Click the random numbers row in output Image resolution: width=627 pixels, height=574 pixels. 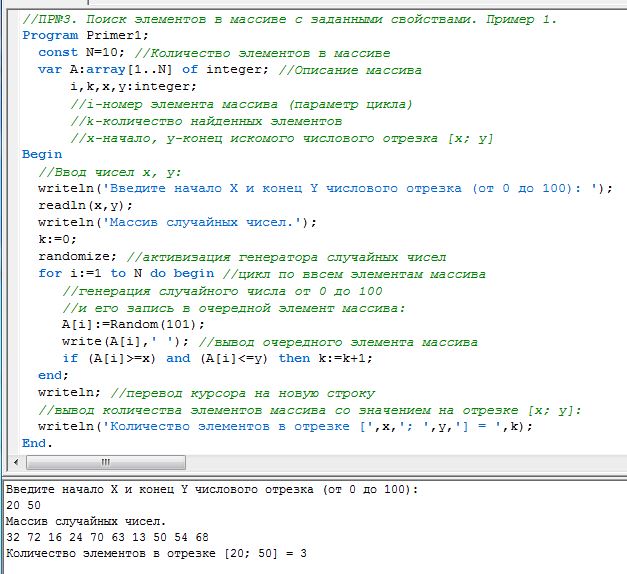click(x=107, y=537)
